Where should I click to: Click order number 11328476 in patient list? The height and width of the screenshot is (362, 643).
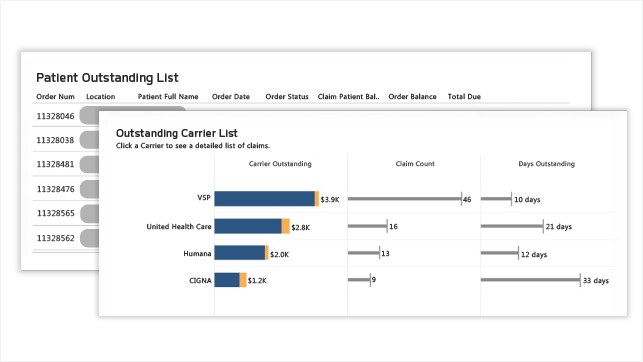pyautogui.click(x=55, y=189)
